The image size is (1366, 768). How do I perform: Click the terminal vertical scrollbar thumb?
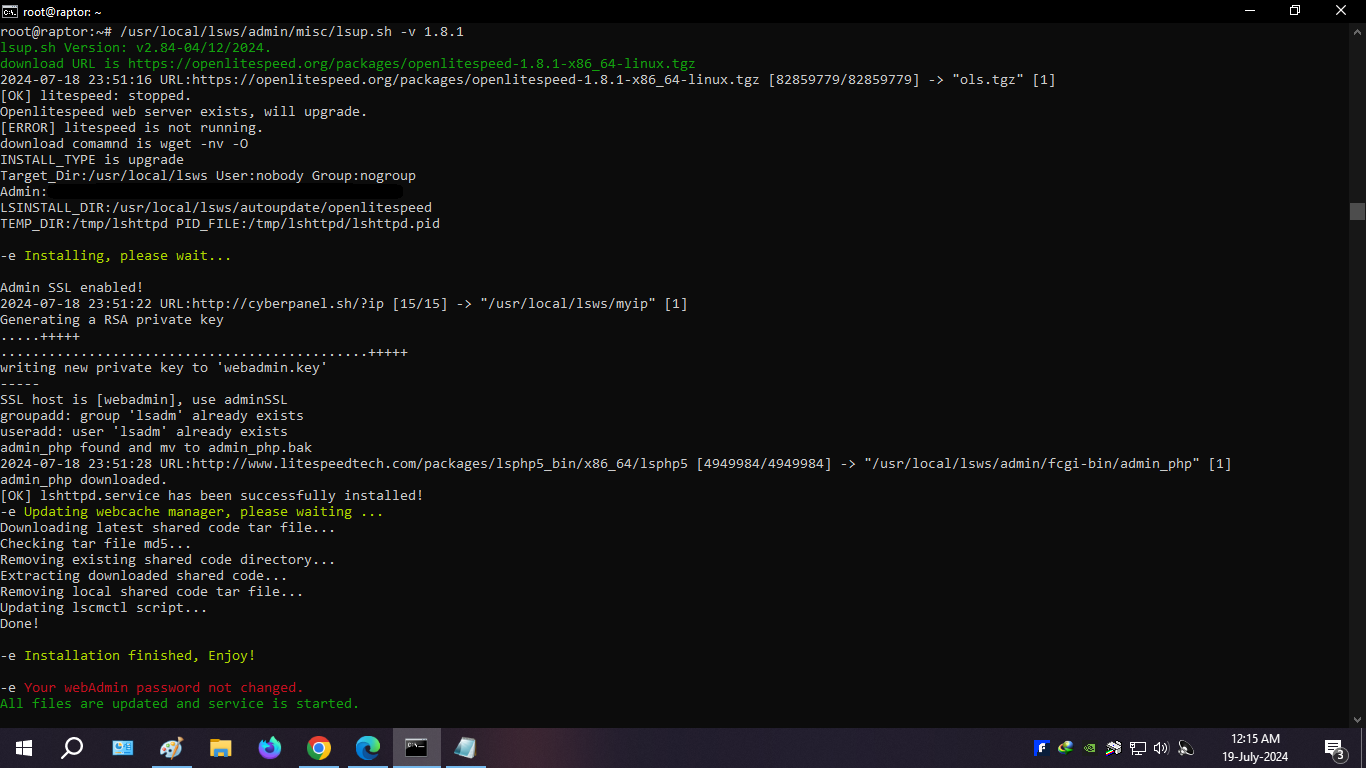(1357, 211)
